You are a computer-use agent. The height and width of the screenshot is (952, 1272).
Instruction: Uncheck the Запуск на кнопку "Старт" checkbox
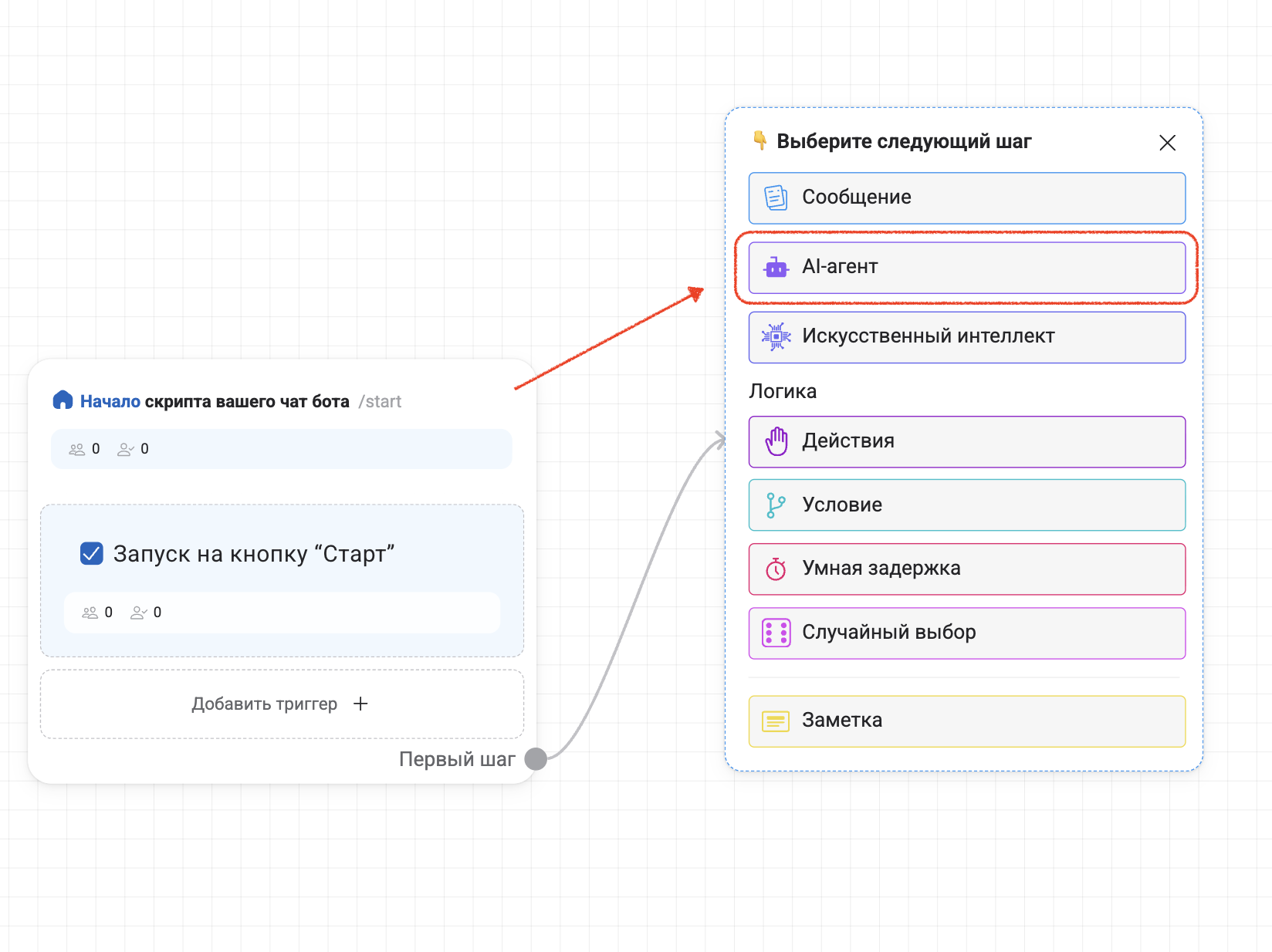[92, 553]
